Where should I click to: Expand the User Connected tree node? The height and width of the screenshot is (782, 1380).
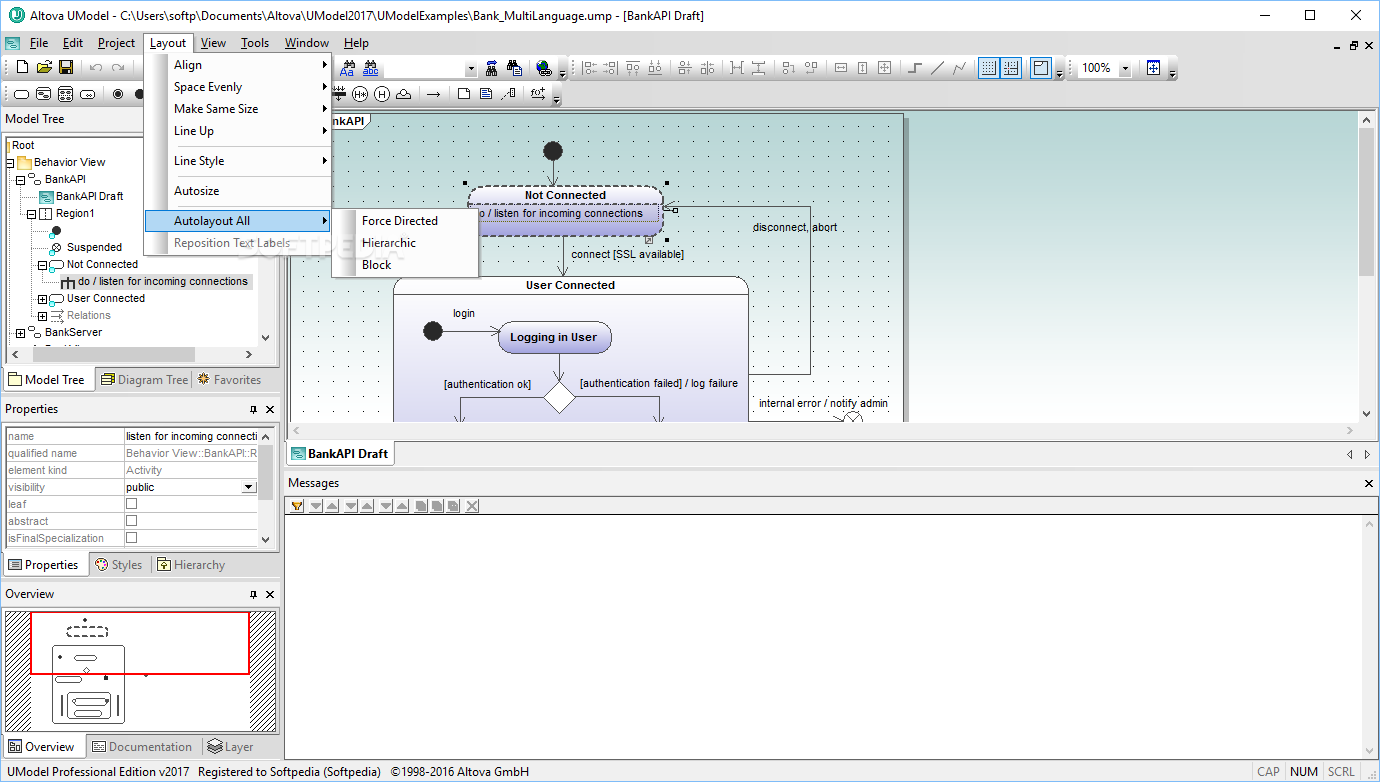[42, 298]
